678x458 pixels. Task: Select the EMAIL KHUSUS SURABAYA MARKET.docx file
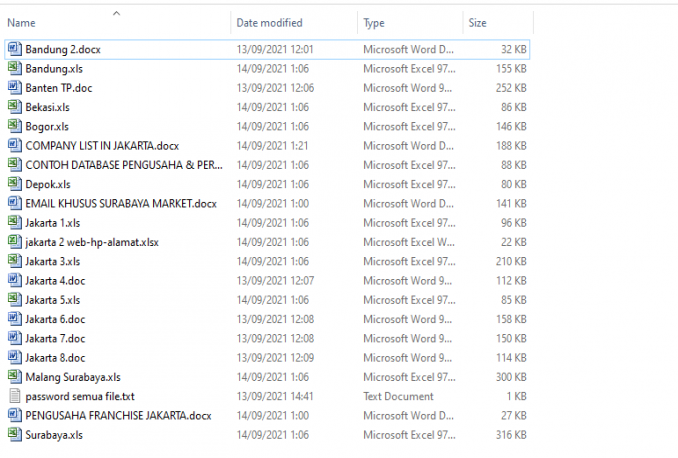tap(120, 203)
